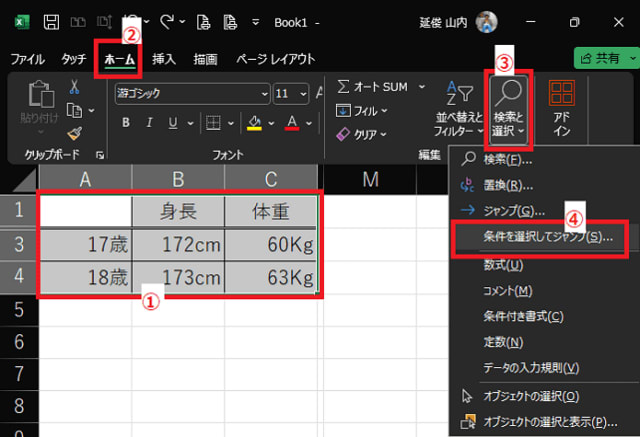This screenshot has height=437, width=640.
Task: Click the Borders icon
Action: pos(213,123)
